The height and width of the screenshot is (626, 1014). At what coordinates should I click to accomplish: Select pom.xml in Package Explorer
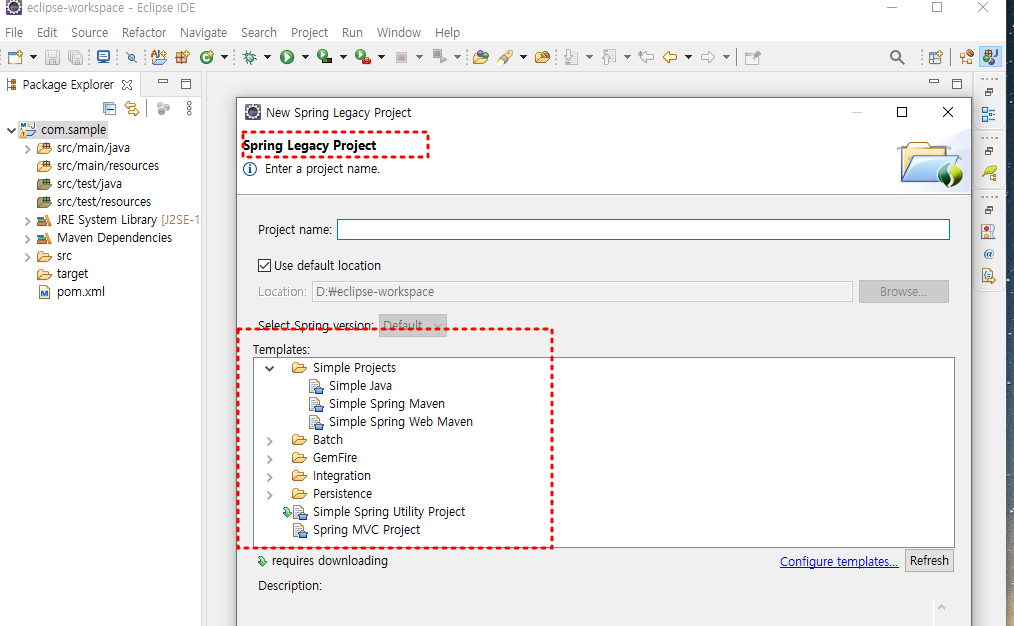81,292
